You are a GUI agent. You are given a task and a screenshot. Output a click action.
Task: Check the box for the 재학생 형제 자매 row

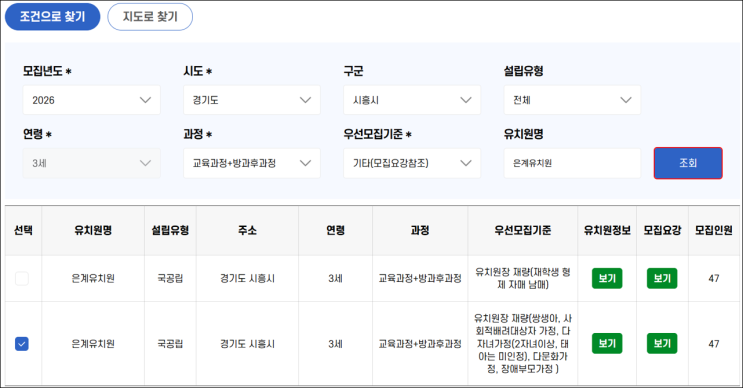pos(22,278)
